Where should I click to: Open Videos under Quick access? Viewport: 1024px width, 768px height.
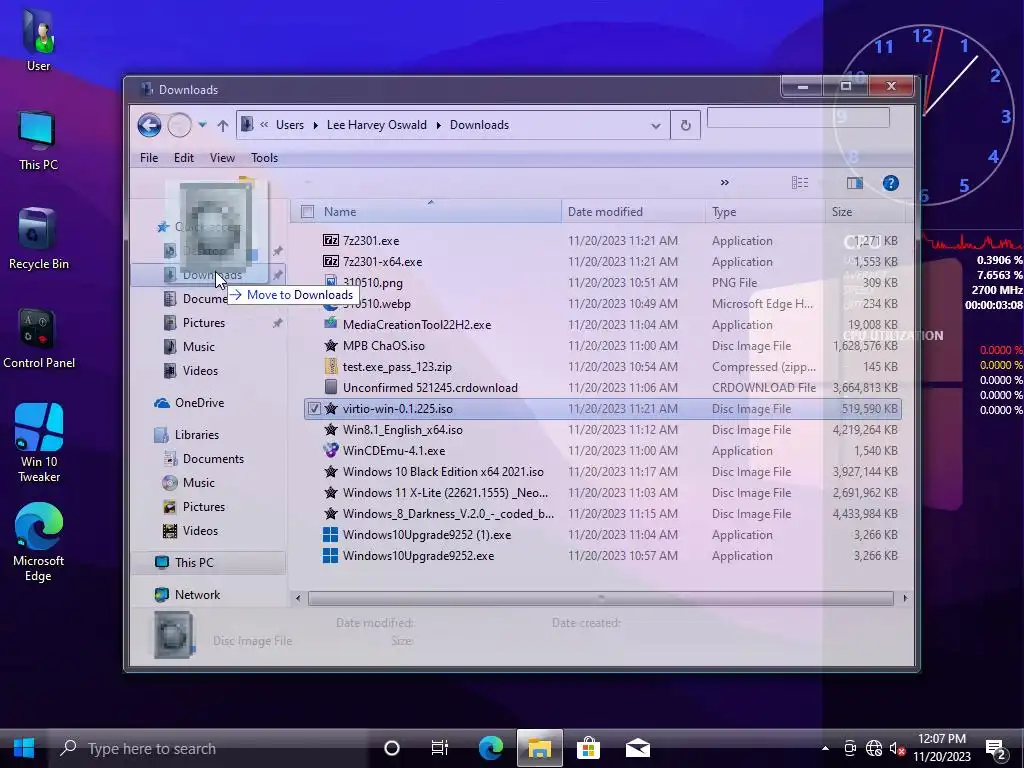click(200, 371)
